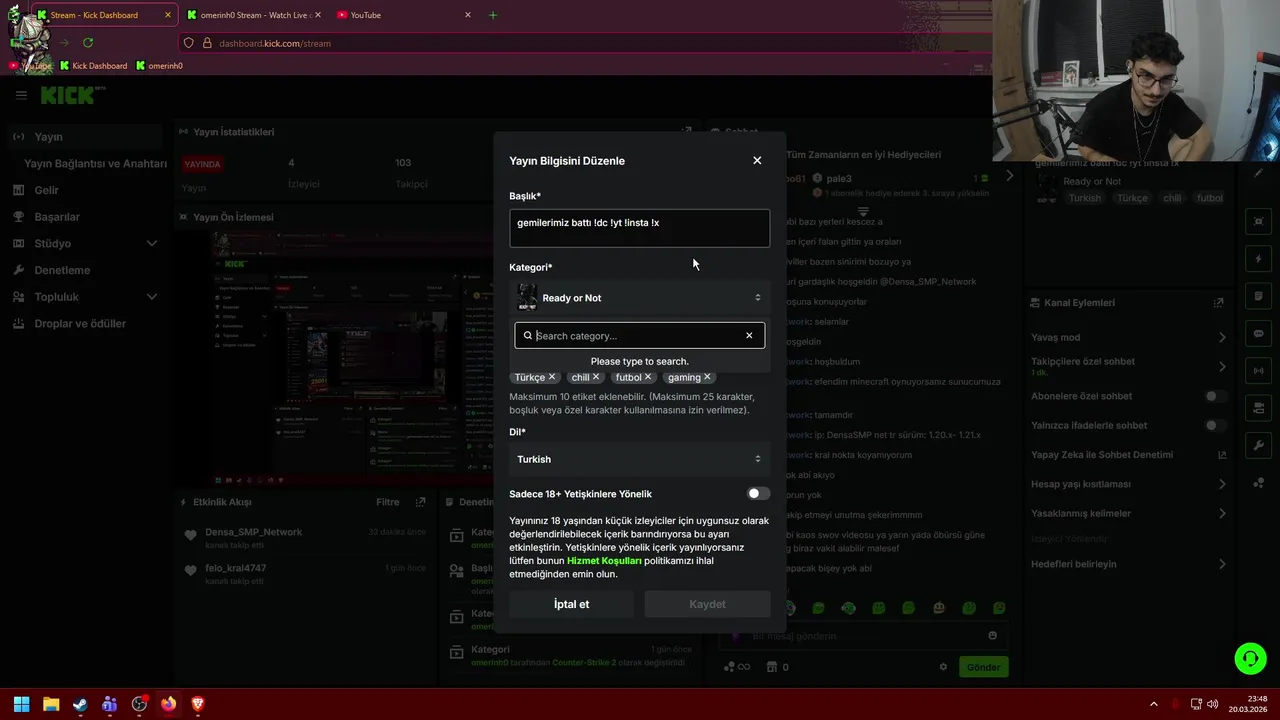Open the Turkish language dropdown
The width and height of the screenshot is (1280, 720).
click(640, 459)
